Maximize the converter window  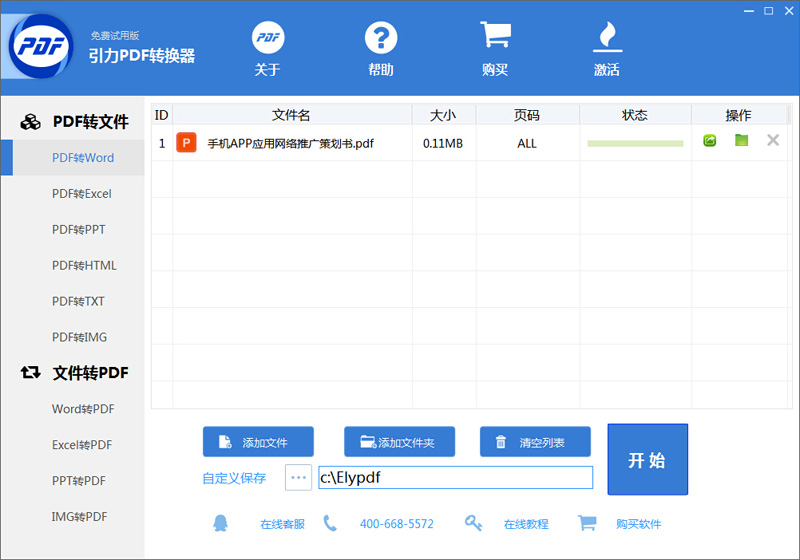coord(768,11)
